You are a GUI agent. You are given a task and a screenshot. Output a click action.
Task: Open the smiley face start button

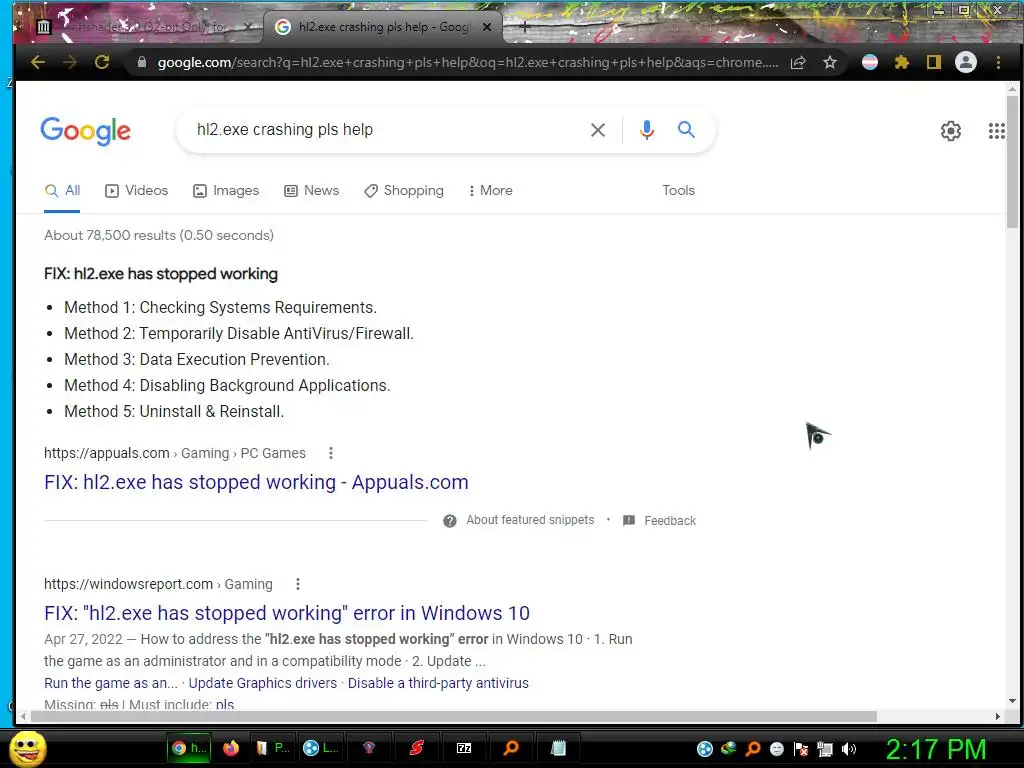point(28,748)
